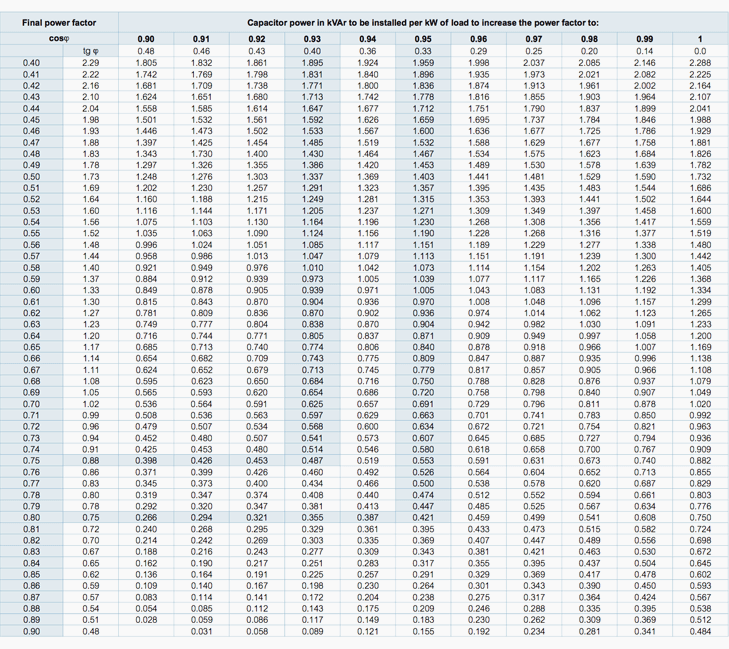Image resolution: width=729 pixels, height=649 pixels.
Task: Click 1.483 in row 0.51, column 0.98
Action: point(590,188)
